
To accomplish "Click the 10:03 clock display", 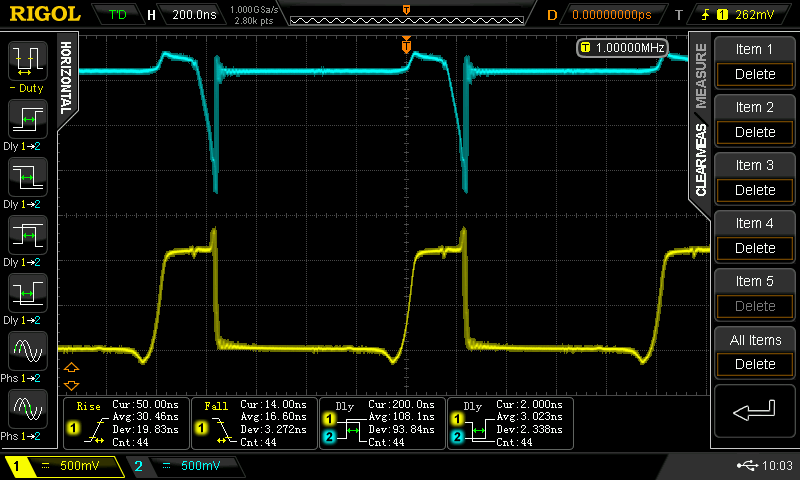I will click(x=777, y=465).
